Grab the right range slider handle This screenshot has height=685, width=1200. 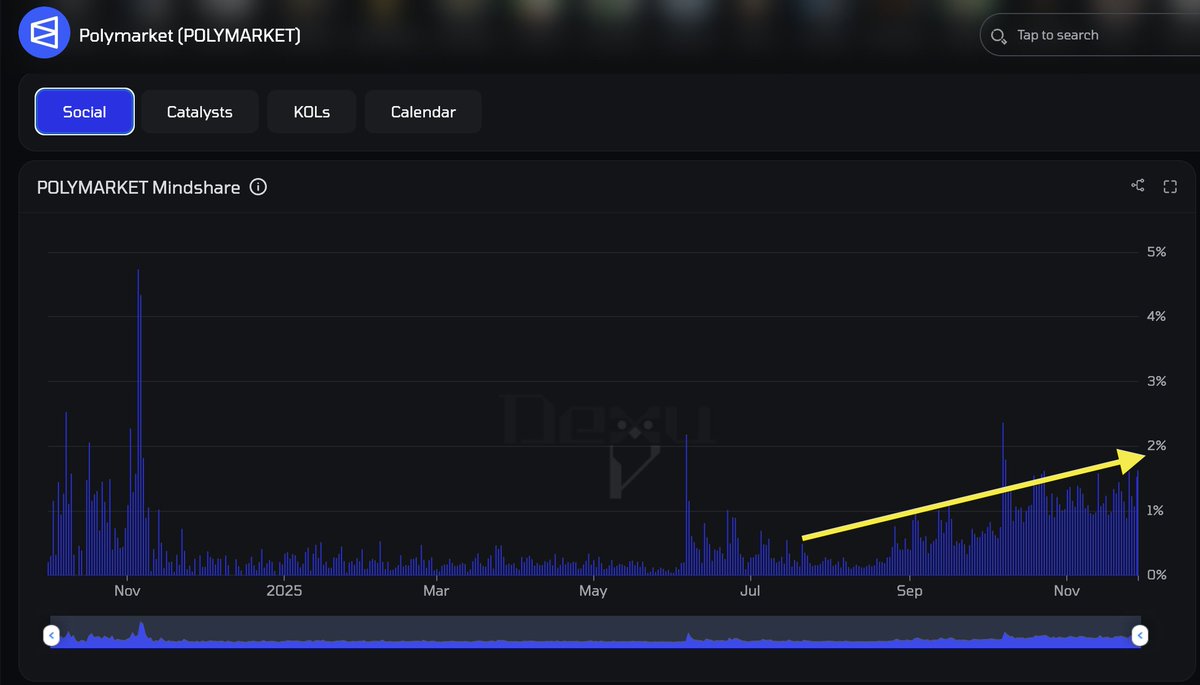pos(1139,634)
